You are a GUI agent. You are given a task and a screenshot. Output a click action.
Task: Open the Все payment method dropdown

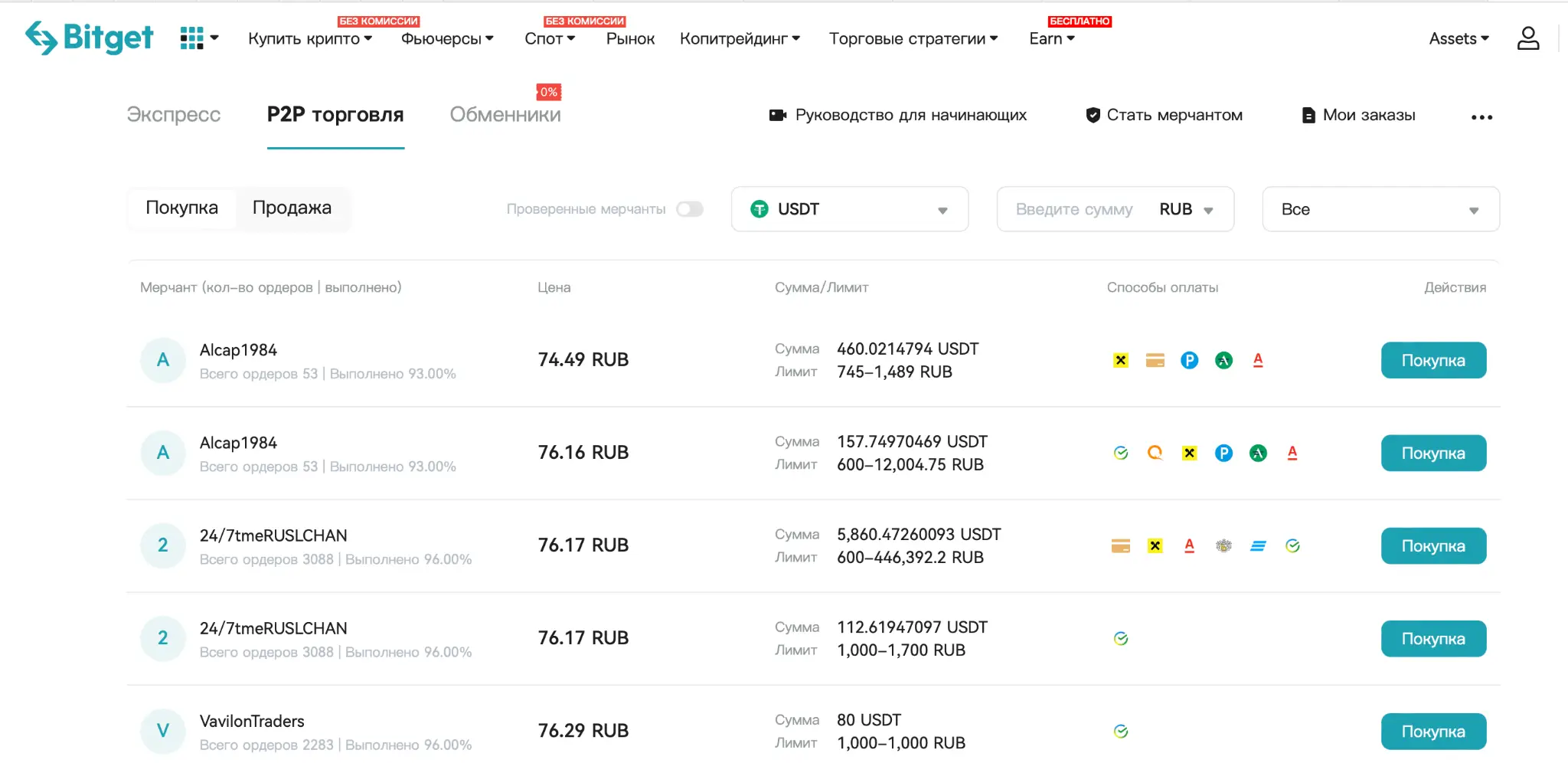click(x=1380, y=209)
